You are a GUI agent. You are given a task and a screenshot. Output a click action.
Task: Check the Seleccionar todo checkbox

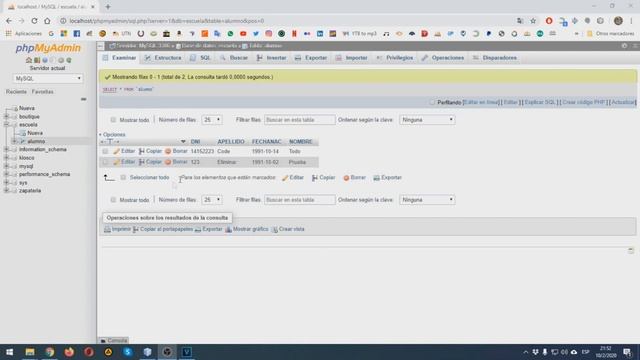(x=123, y=178)
